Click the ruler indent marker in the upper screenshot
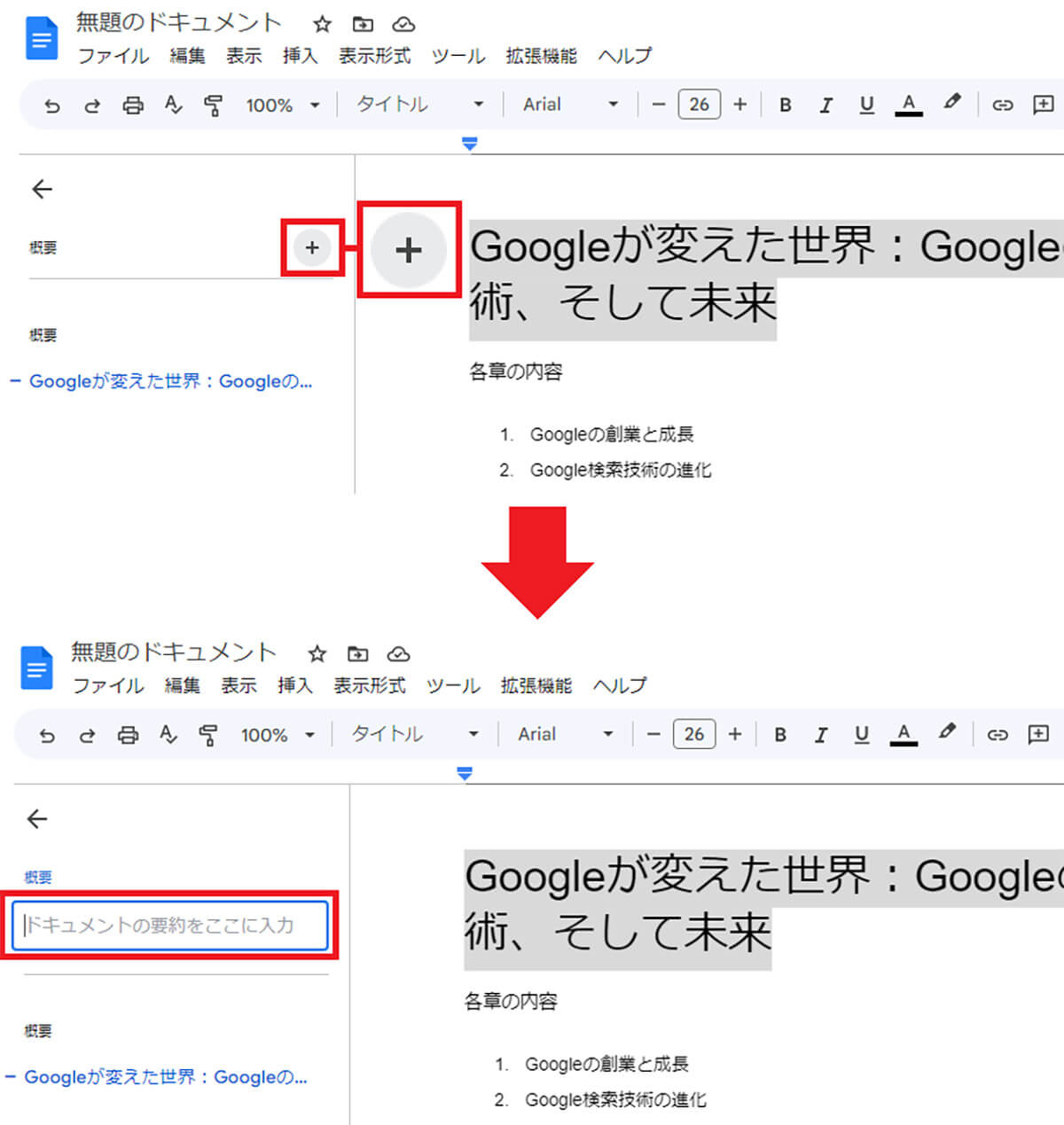The height and width of the screenshot is (1125, 1064). click(x=470, y=143)
